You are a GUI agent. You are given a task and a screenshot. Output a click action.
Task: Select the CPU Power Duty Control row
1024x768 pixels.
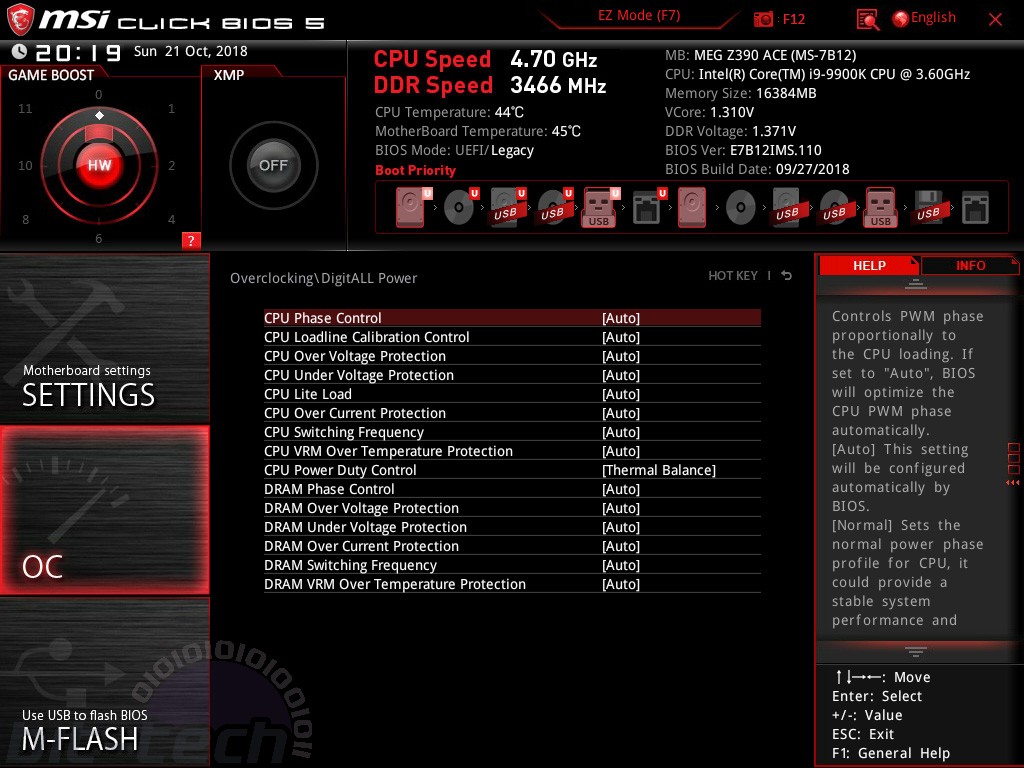512,470
